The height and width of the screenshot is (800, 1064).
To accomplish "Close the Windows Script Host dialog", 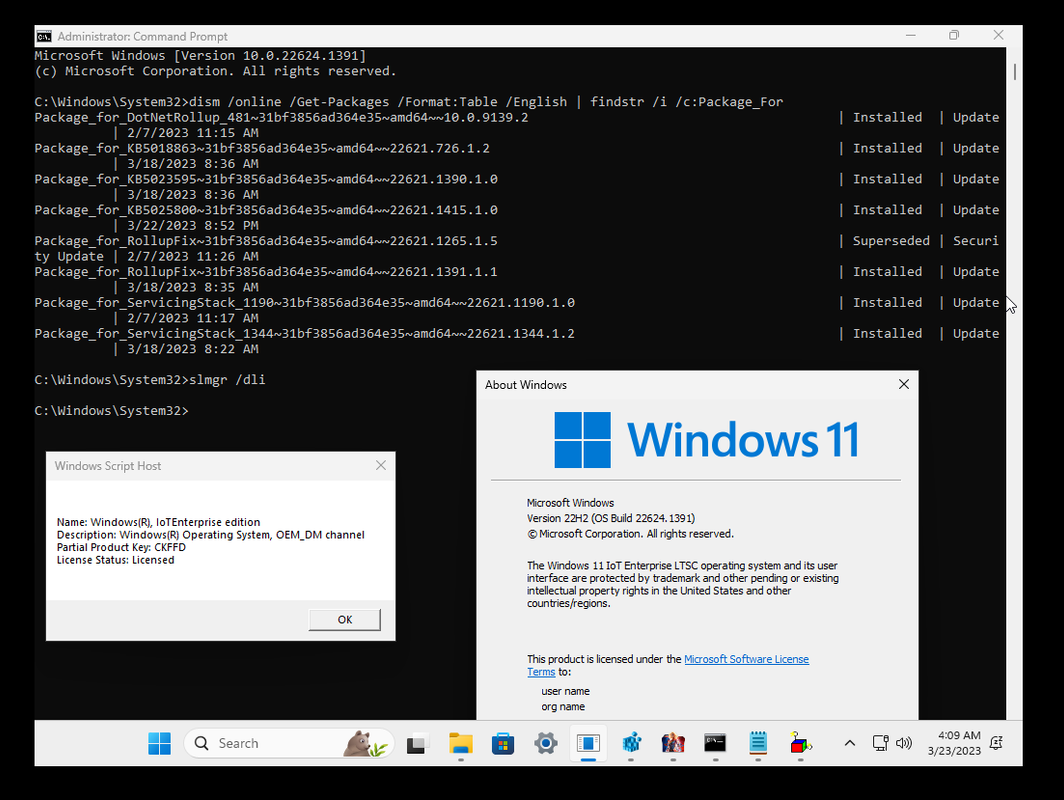I will point(381,465).
